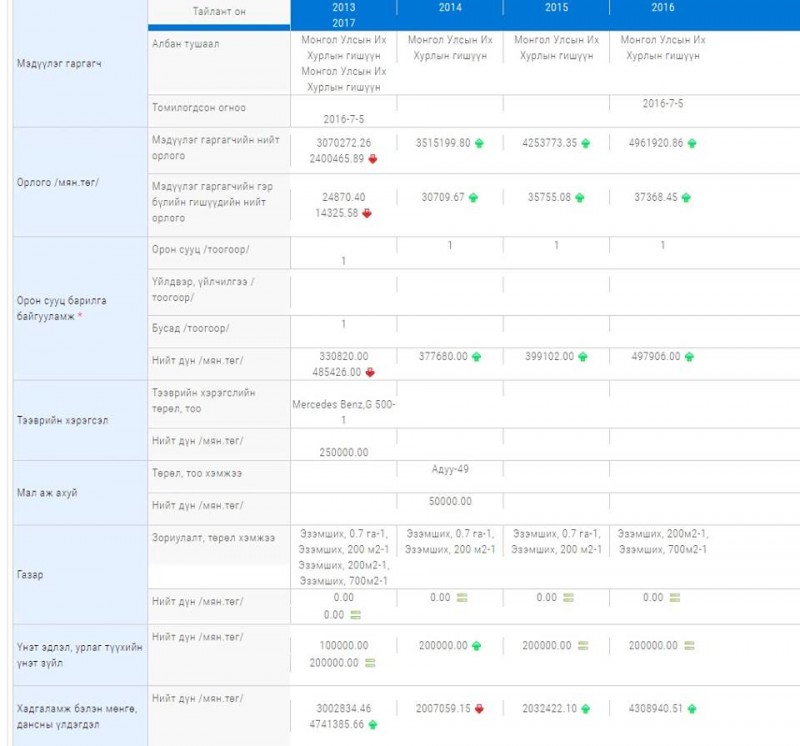Click green up arrow beside 37368.45
This screenshot has height=746, width=800.
[686, 197]
